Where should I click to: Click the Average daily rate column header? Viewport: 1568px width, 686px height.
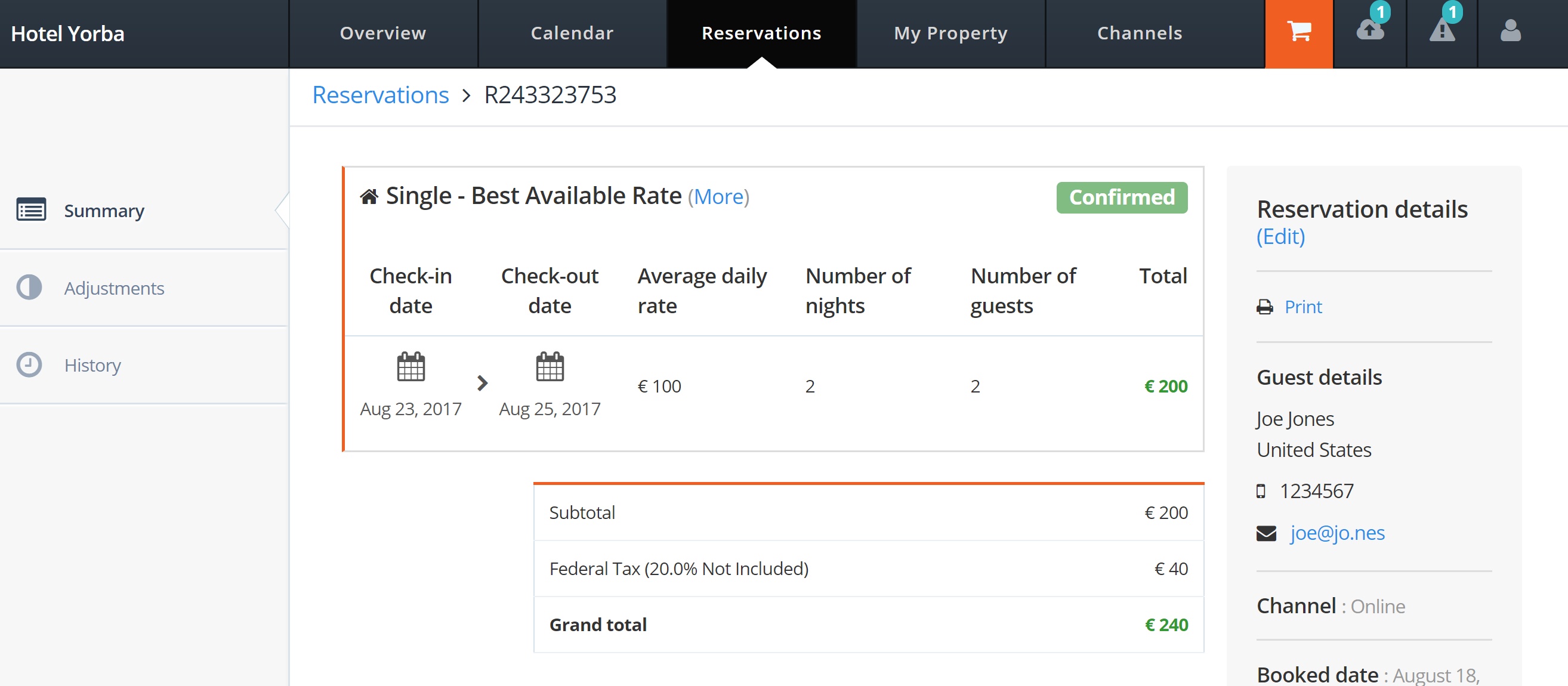pyautogui.click(x=702, y=291)
